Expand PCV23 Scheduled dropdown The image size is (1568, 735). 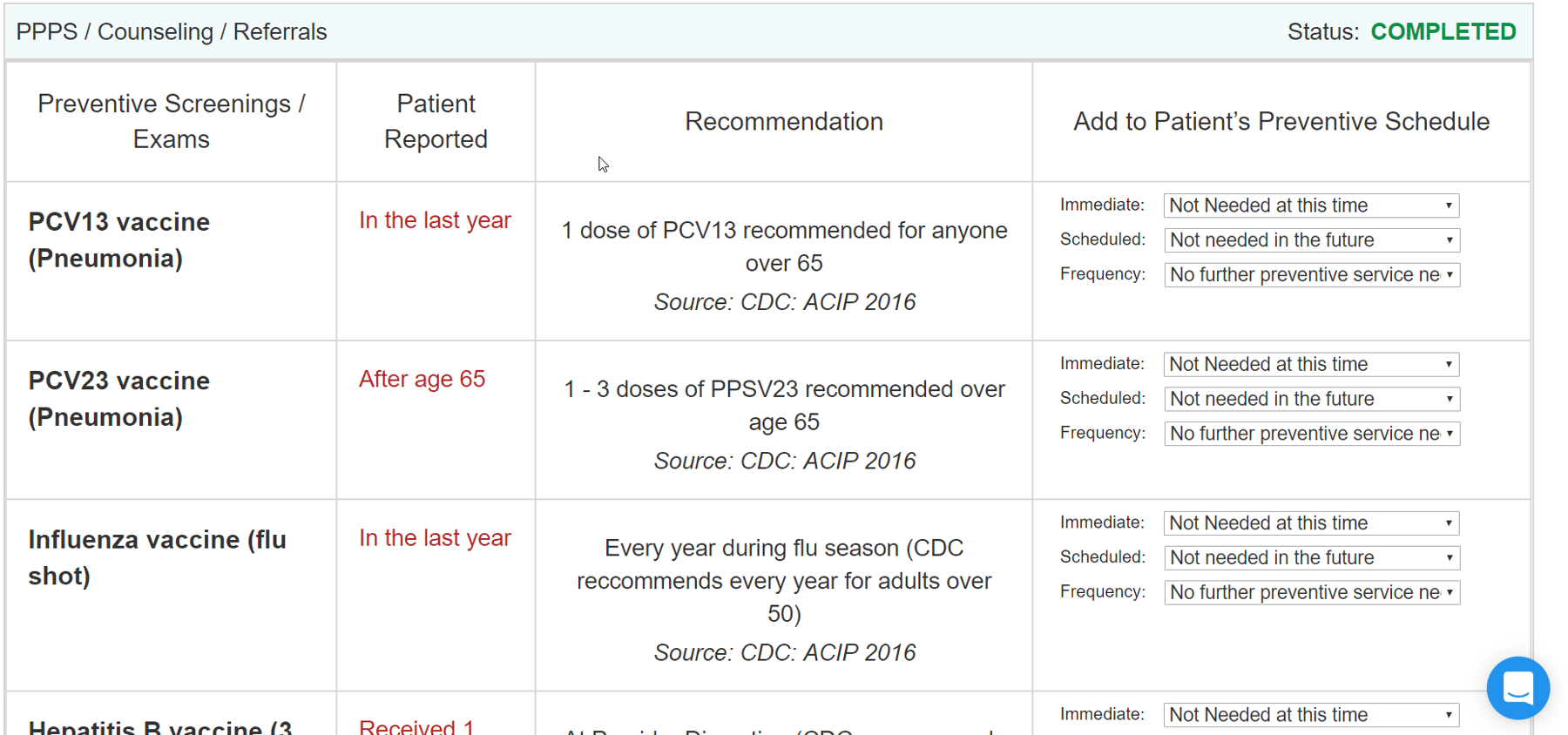pos(1311,399)
